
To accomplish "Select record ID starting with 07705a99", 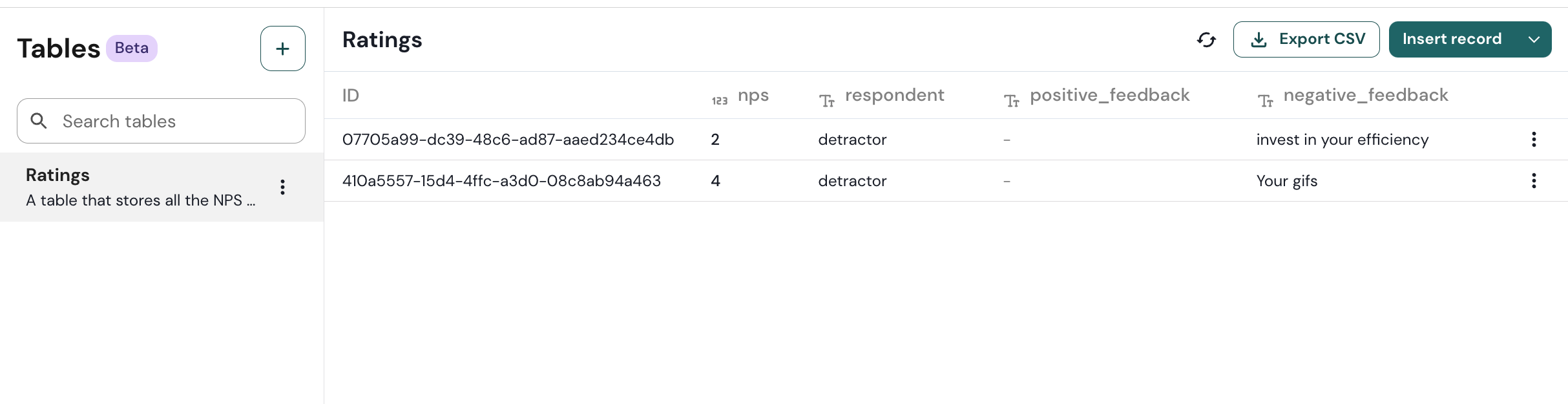I will pos(508,140).
